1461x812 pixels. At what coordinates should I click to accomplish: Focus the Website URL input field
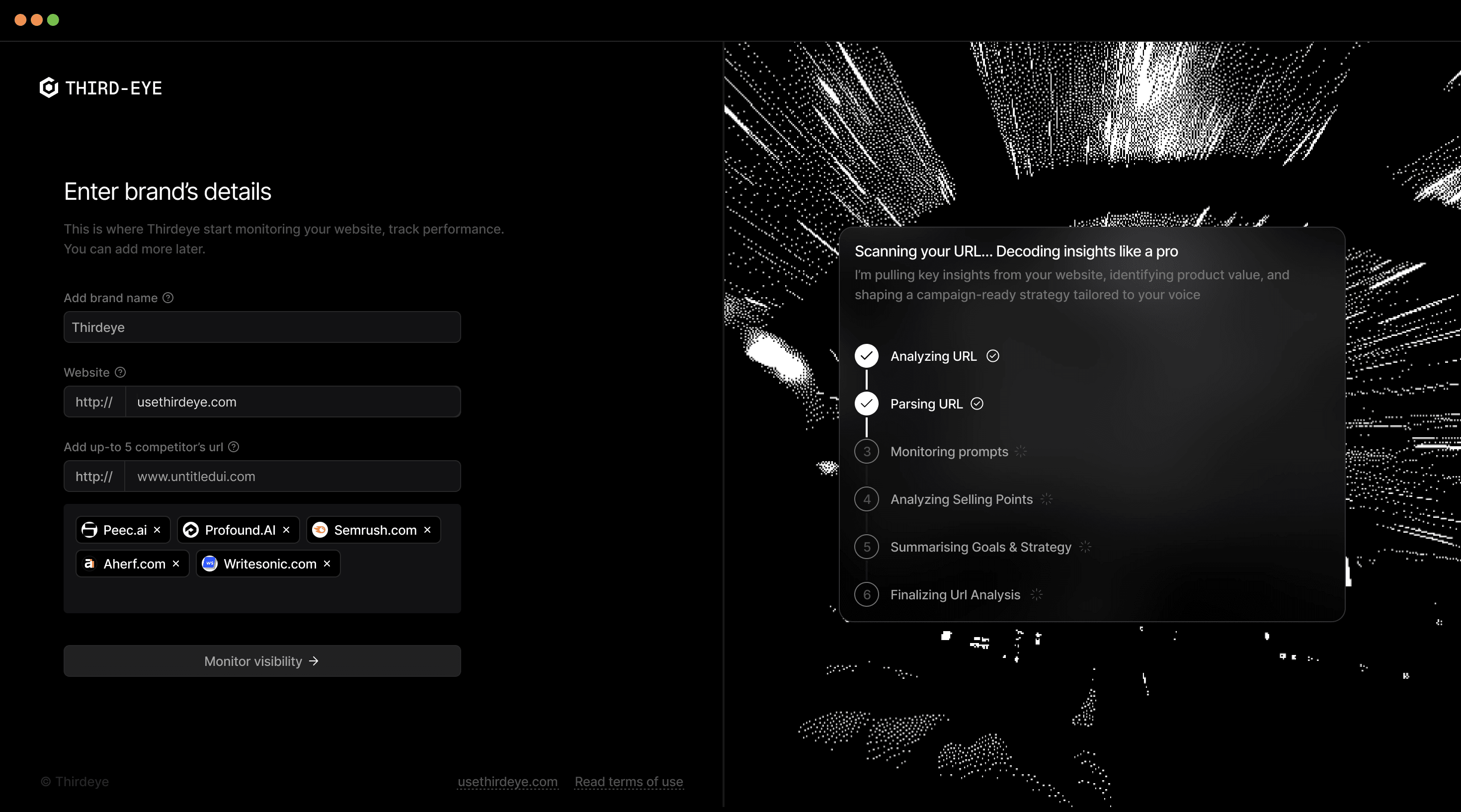tap(292, 402)
